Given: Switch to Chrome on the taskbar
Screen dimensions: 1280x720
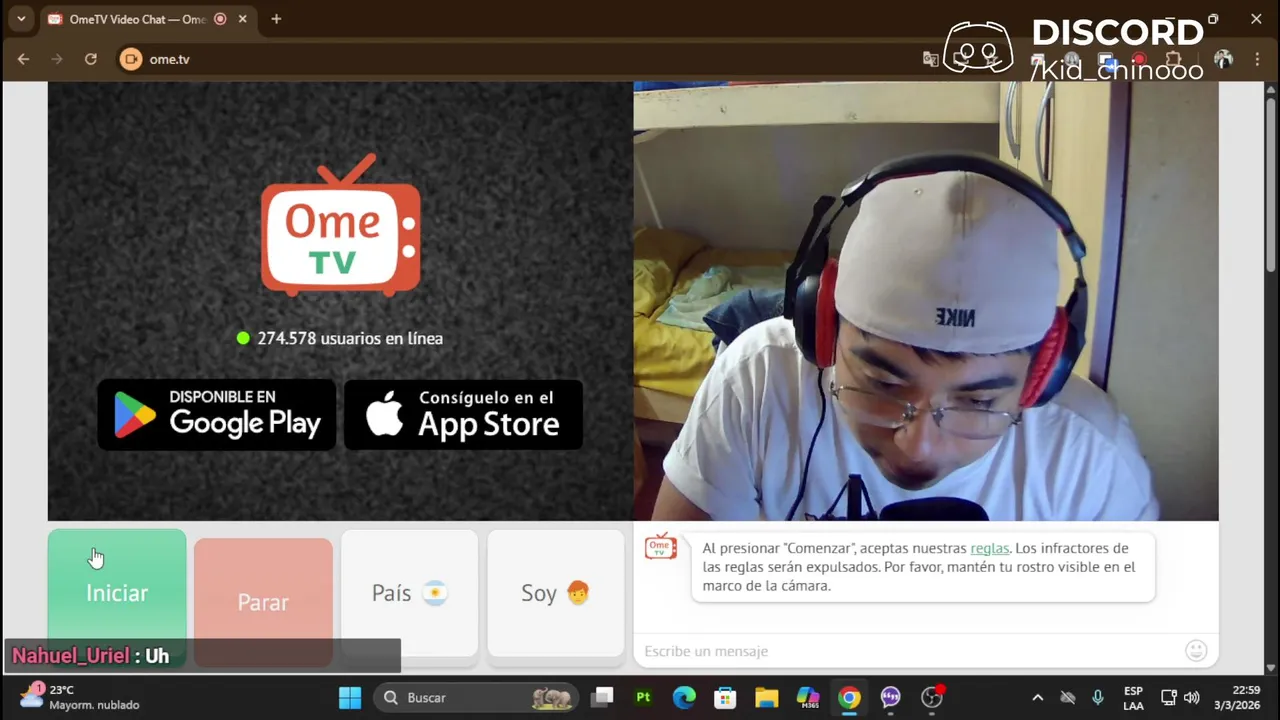Looking at the screenshot, I should [849, 697].
